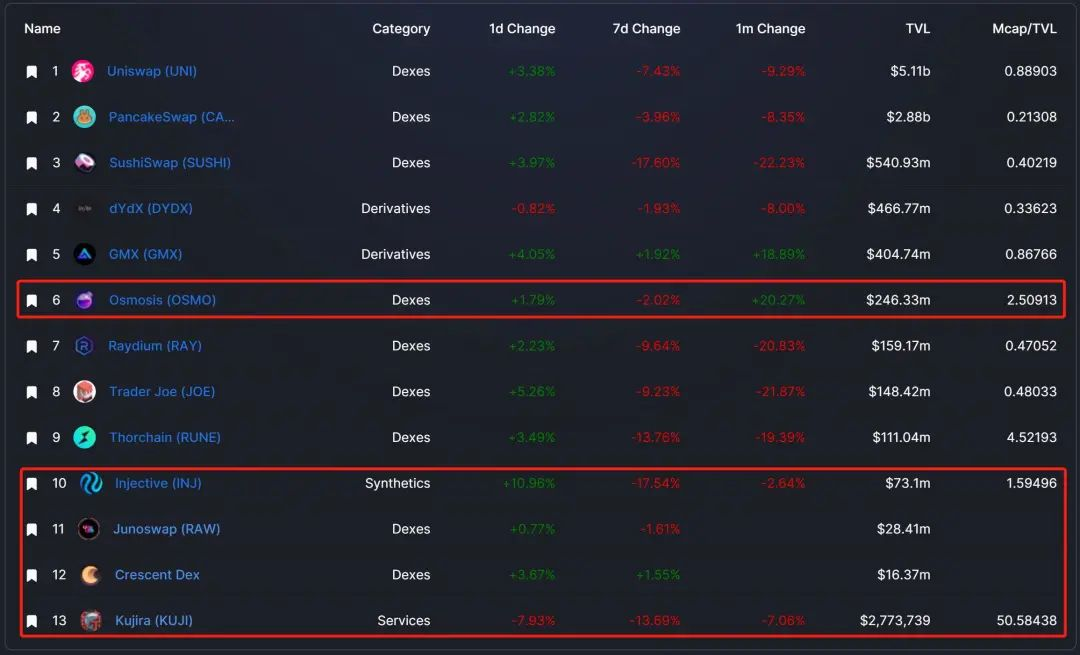1080x655 pixels.
Task: Open the Uniswap (UNI) link
Action: (x=152, y=71)
